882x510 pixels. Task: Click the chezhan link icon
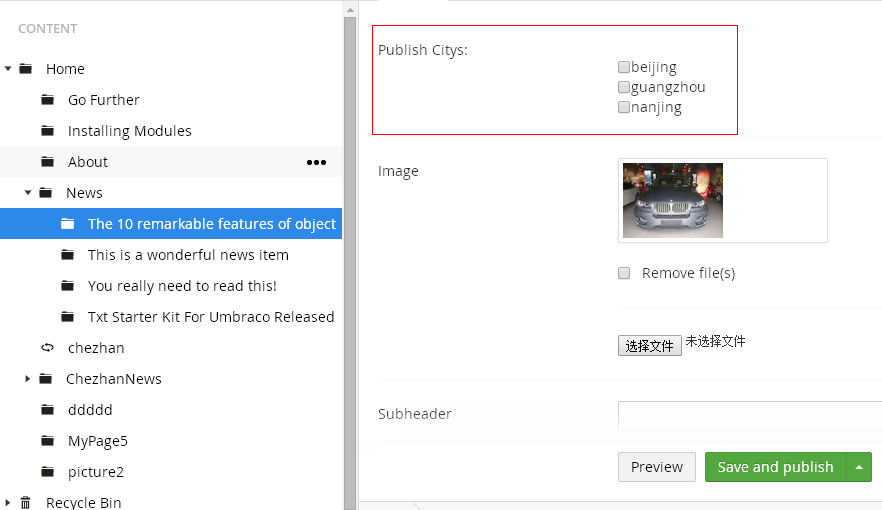[48, 347]
